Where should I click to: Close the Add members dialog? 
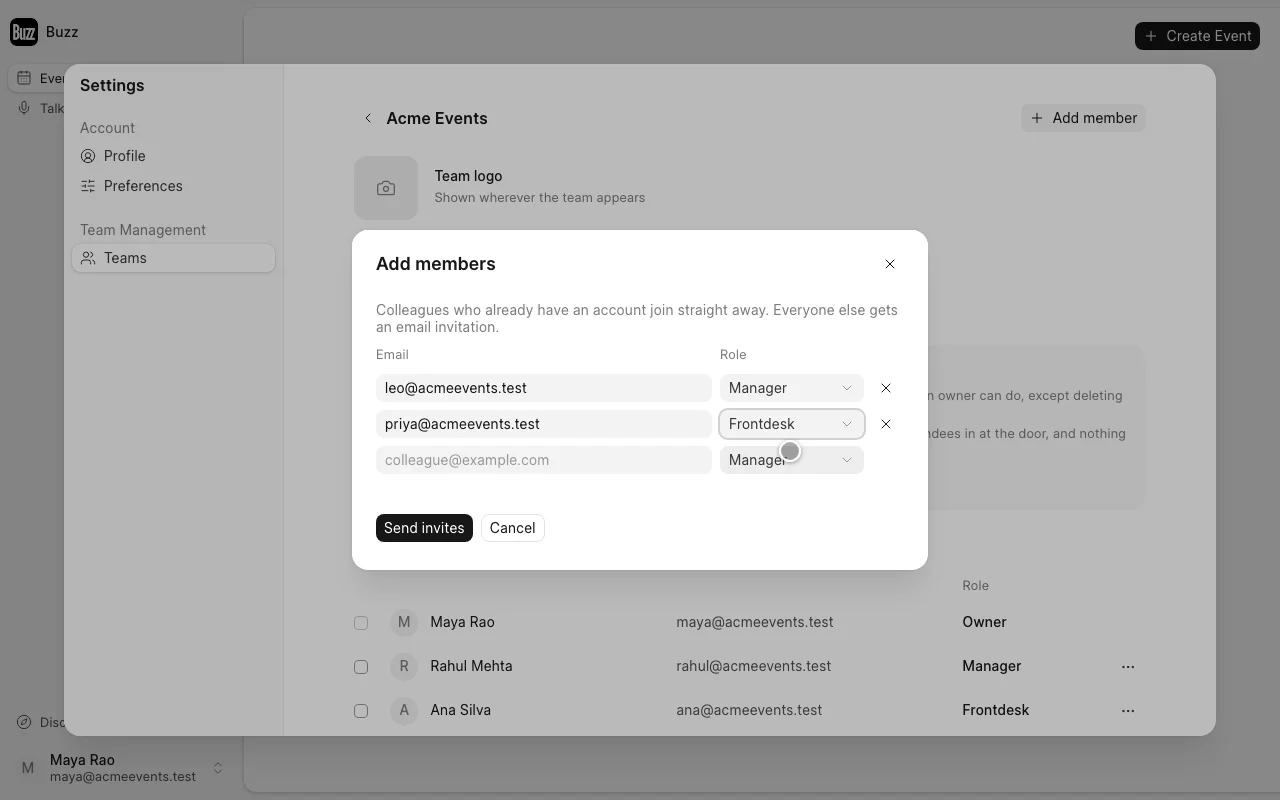(890, 264)
